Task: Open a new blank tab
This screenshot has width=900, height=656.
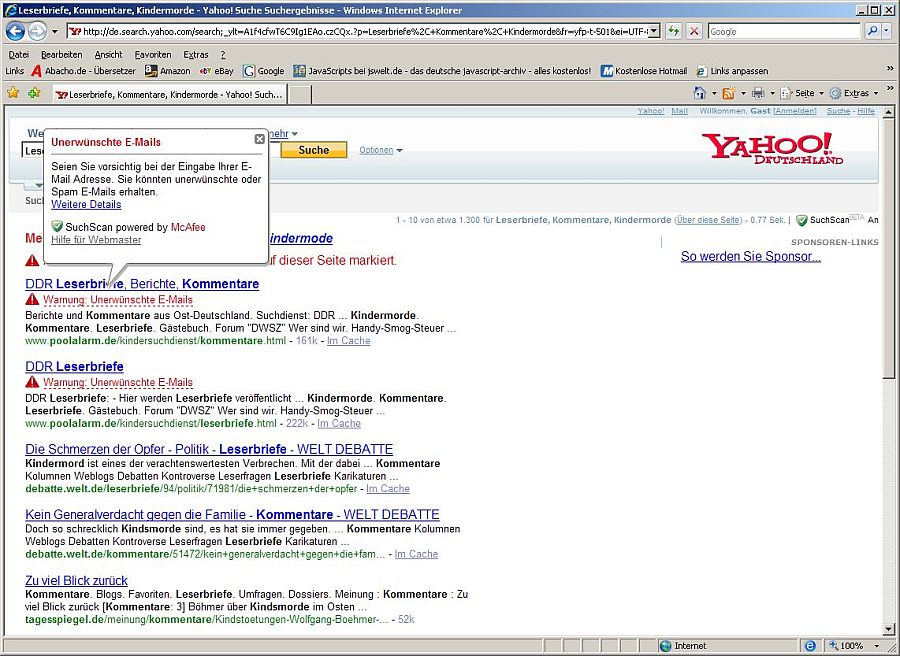Action: tap(299, 94)
